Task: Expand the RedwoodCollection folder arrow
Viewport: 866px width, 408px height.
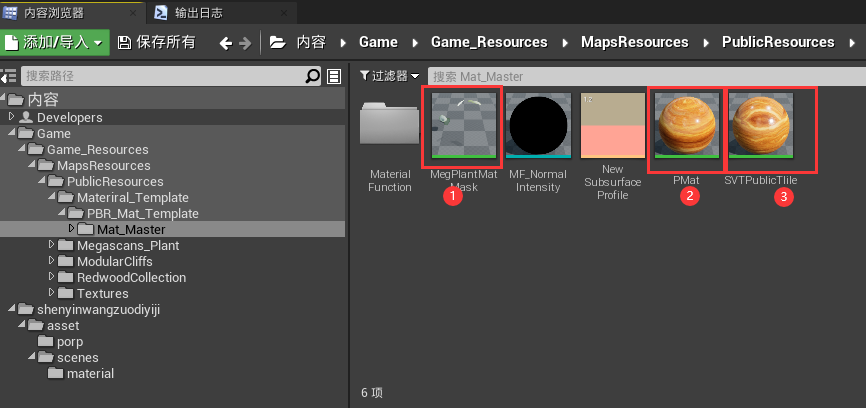Action: pos(51,276)
